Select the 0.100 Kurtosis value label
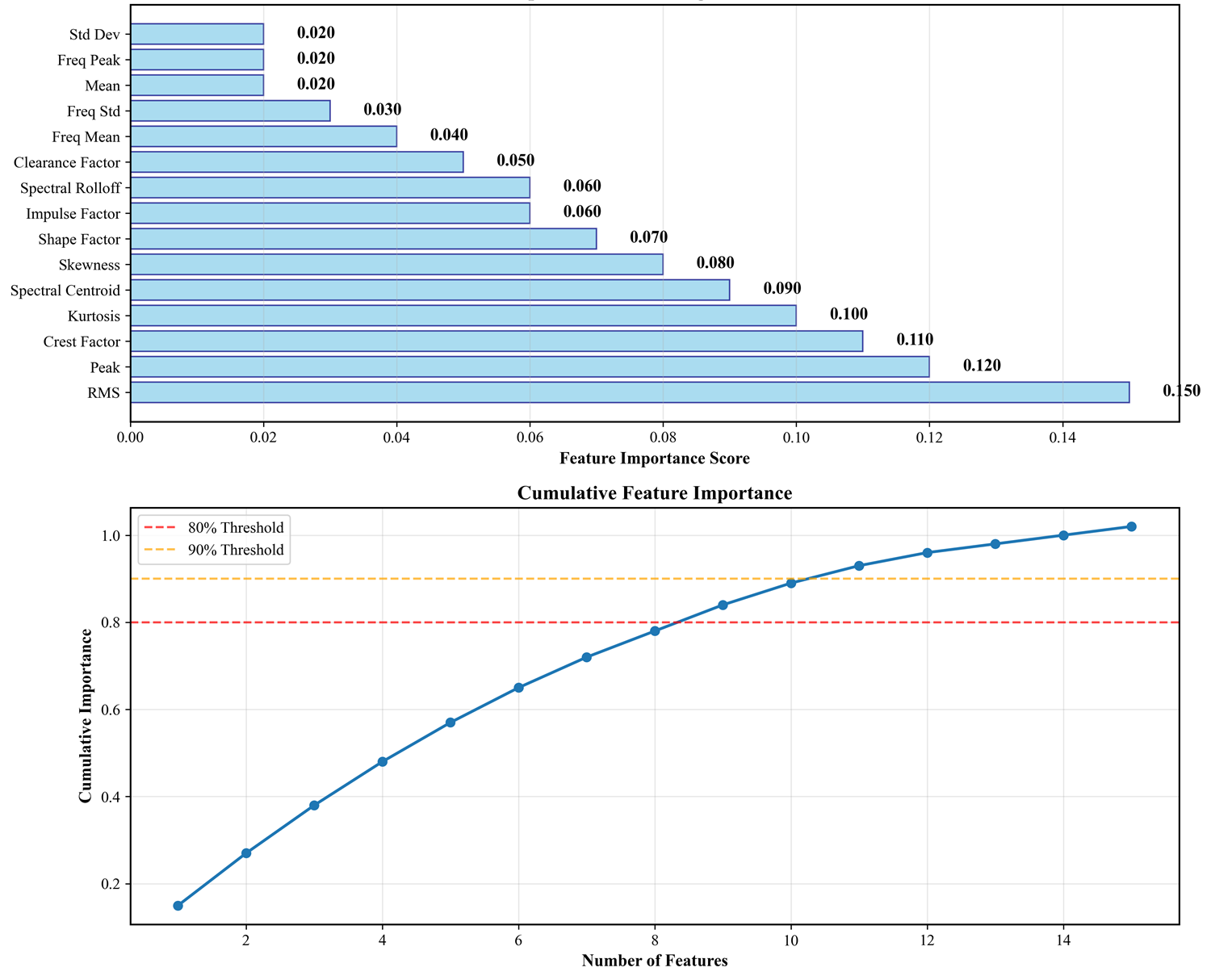This screenshot has height=980, width=1211. click(849, 315)
